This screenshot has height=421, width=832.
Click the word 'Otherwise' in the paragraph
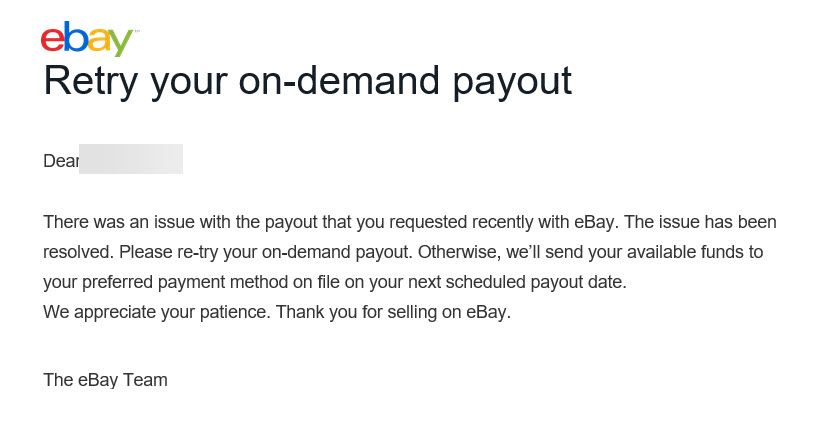point(458,252)
